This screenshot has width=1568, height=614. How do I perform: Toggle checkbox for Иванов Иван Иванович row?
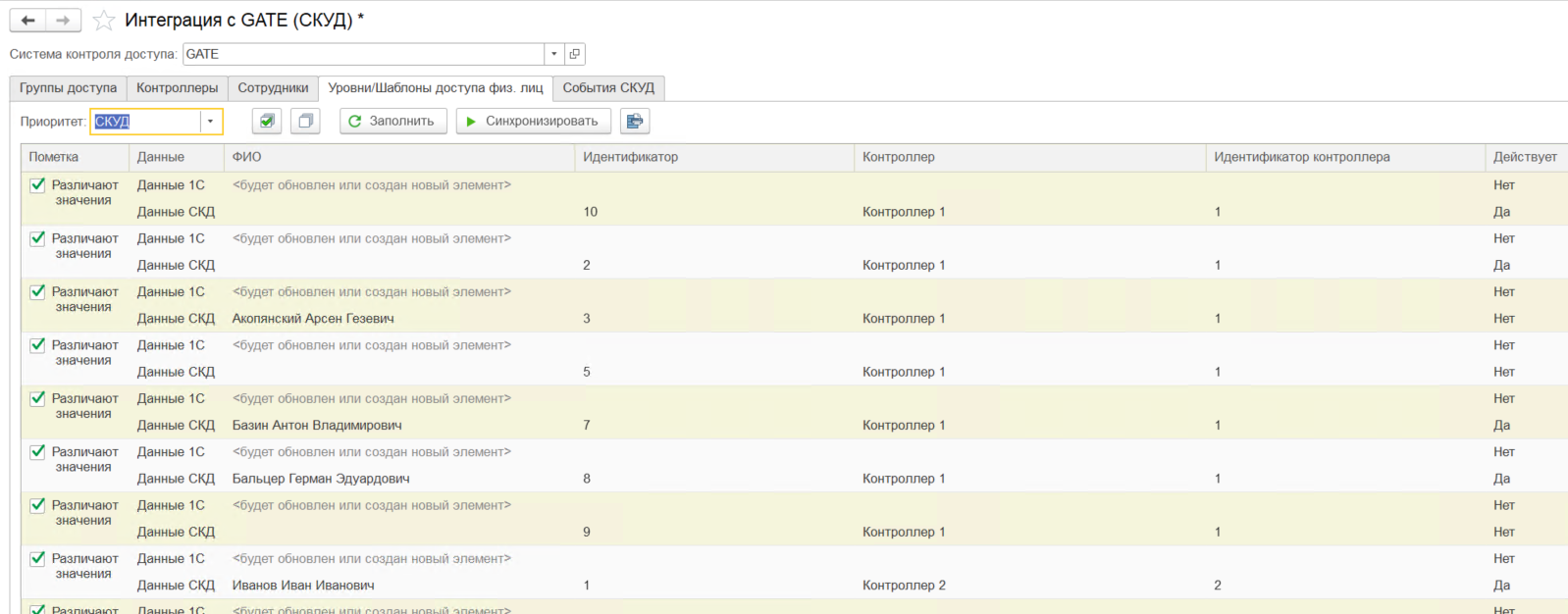(x=38, y=559)
